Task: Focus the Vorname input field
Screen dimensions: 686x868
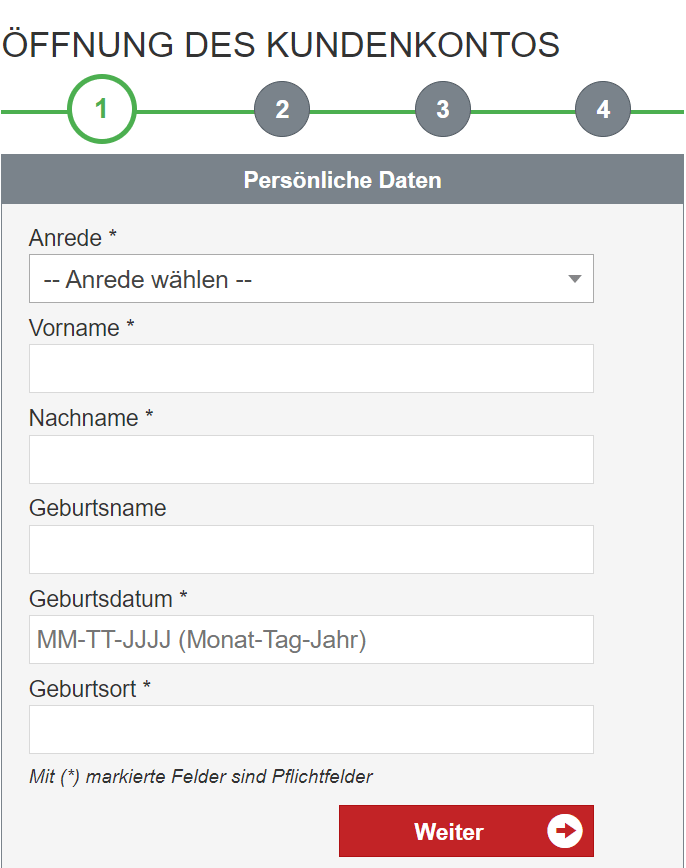Action: pos(311,369)
